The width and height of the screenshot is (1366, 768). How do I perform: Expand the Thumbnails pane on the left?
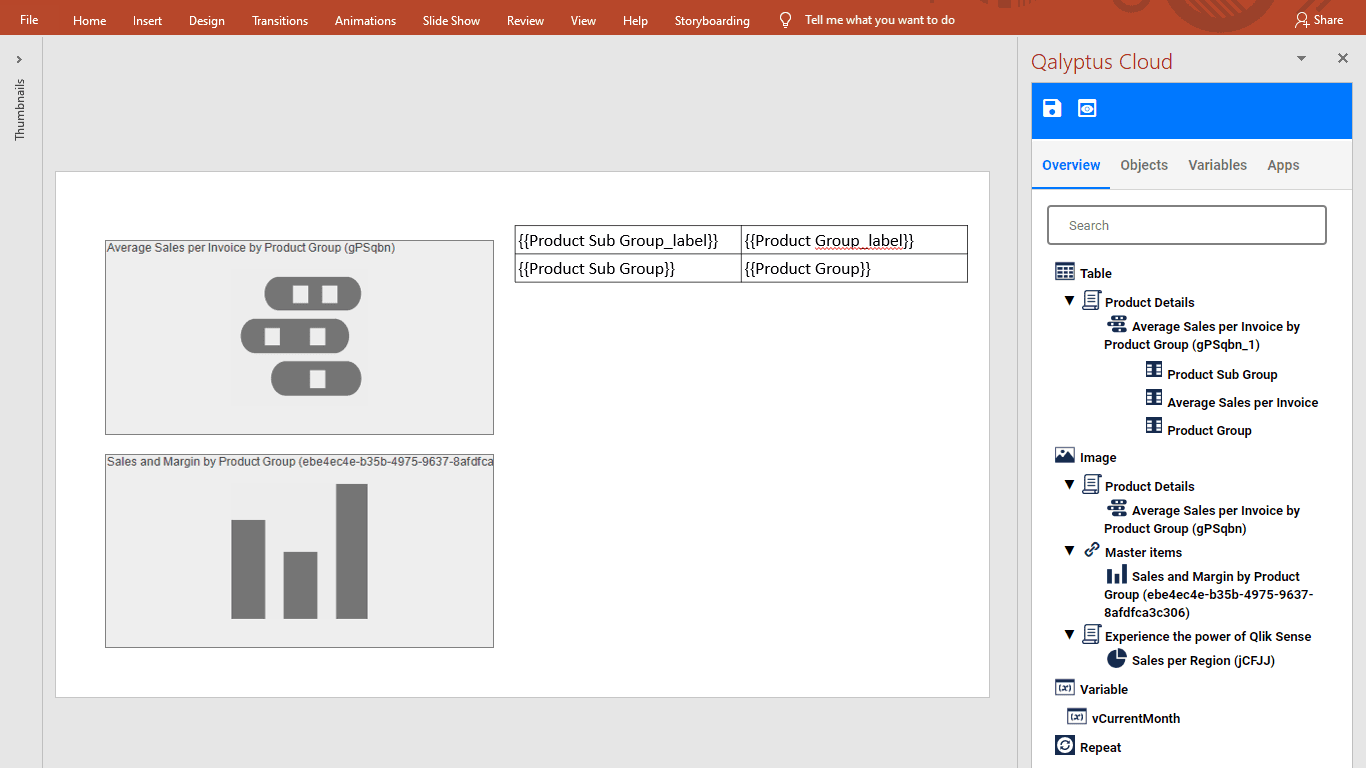18,57
